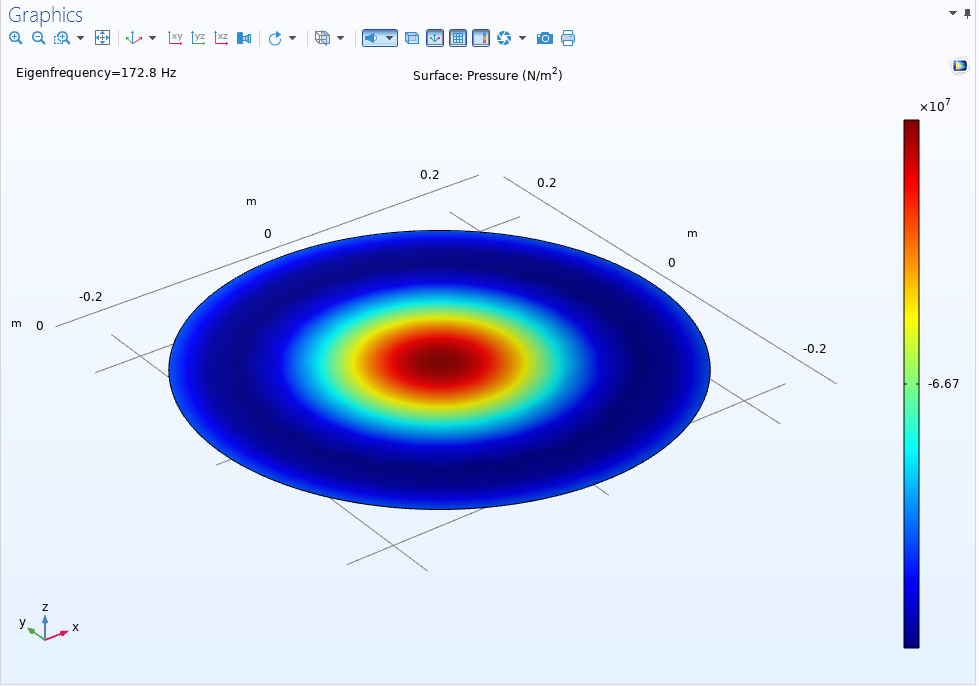Open the rotate view dropdown arrow
Image resolution: width=979 pixels, height=686 pixels.
pos(292,38)
